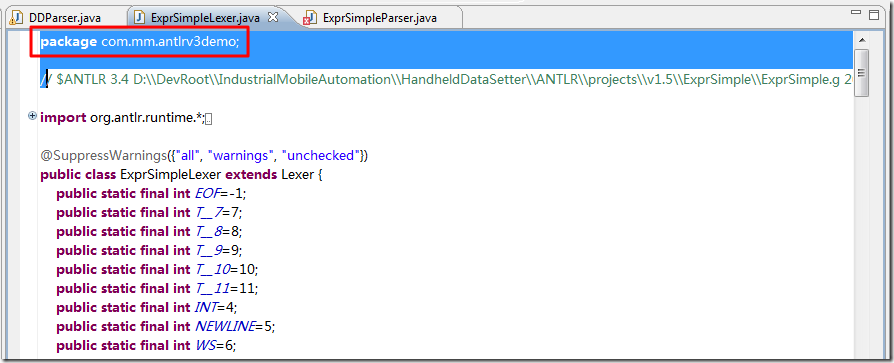Click the EOF=-1 constant line
The height and width of the screenshot is (363, 894).
[151, 194]
